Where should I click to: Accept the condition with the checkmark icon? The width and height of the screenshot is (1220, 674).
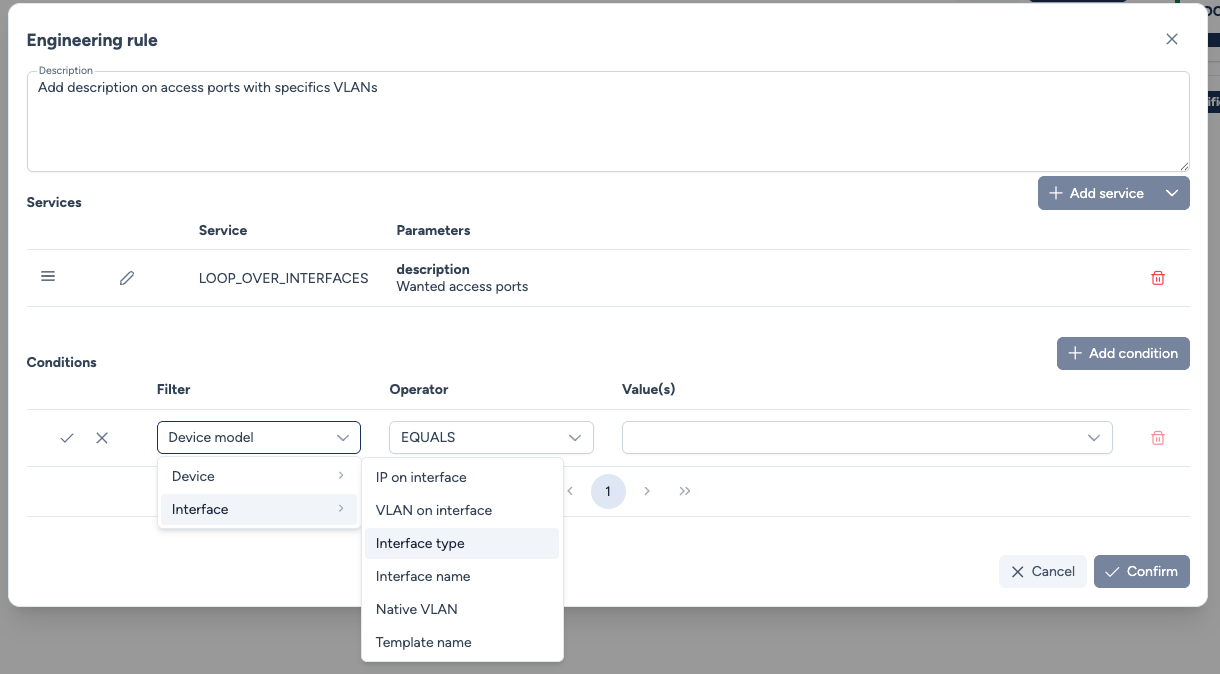pos(67,438)
